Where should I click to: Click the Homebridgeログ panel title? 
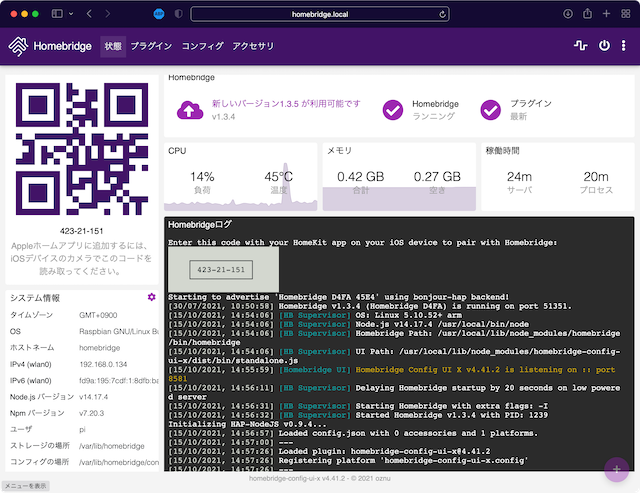coord(200,224)
